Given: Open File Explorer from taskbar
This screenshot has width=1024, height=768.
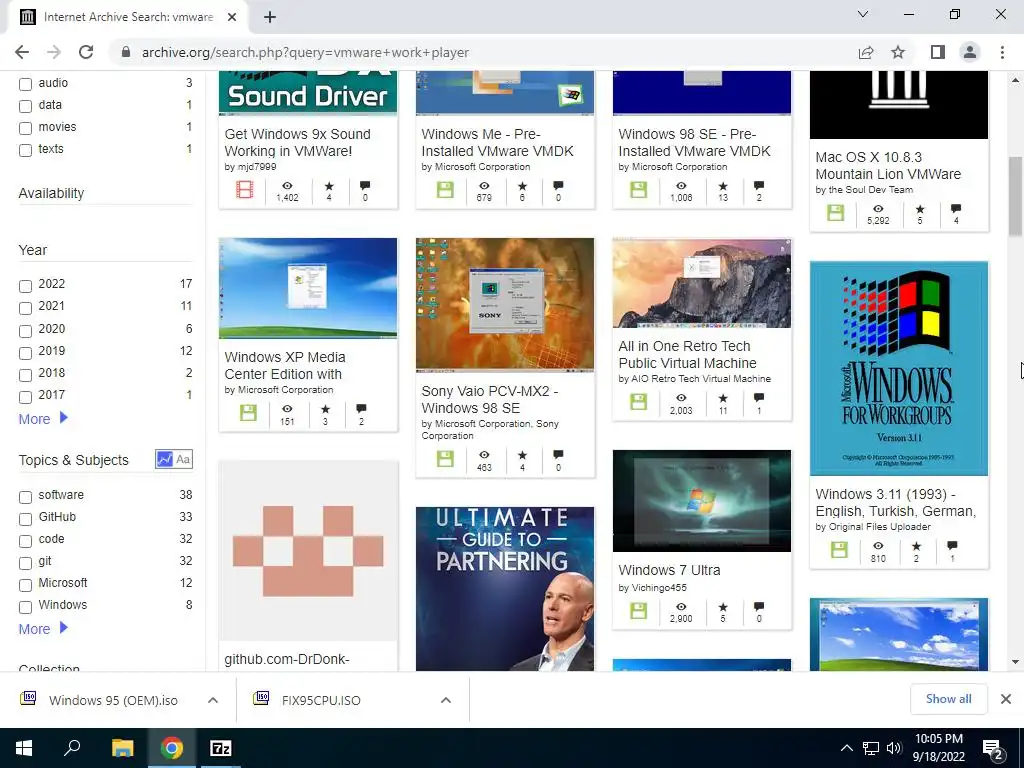Looking at the screenshot, I should [x=122, y=748].
